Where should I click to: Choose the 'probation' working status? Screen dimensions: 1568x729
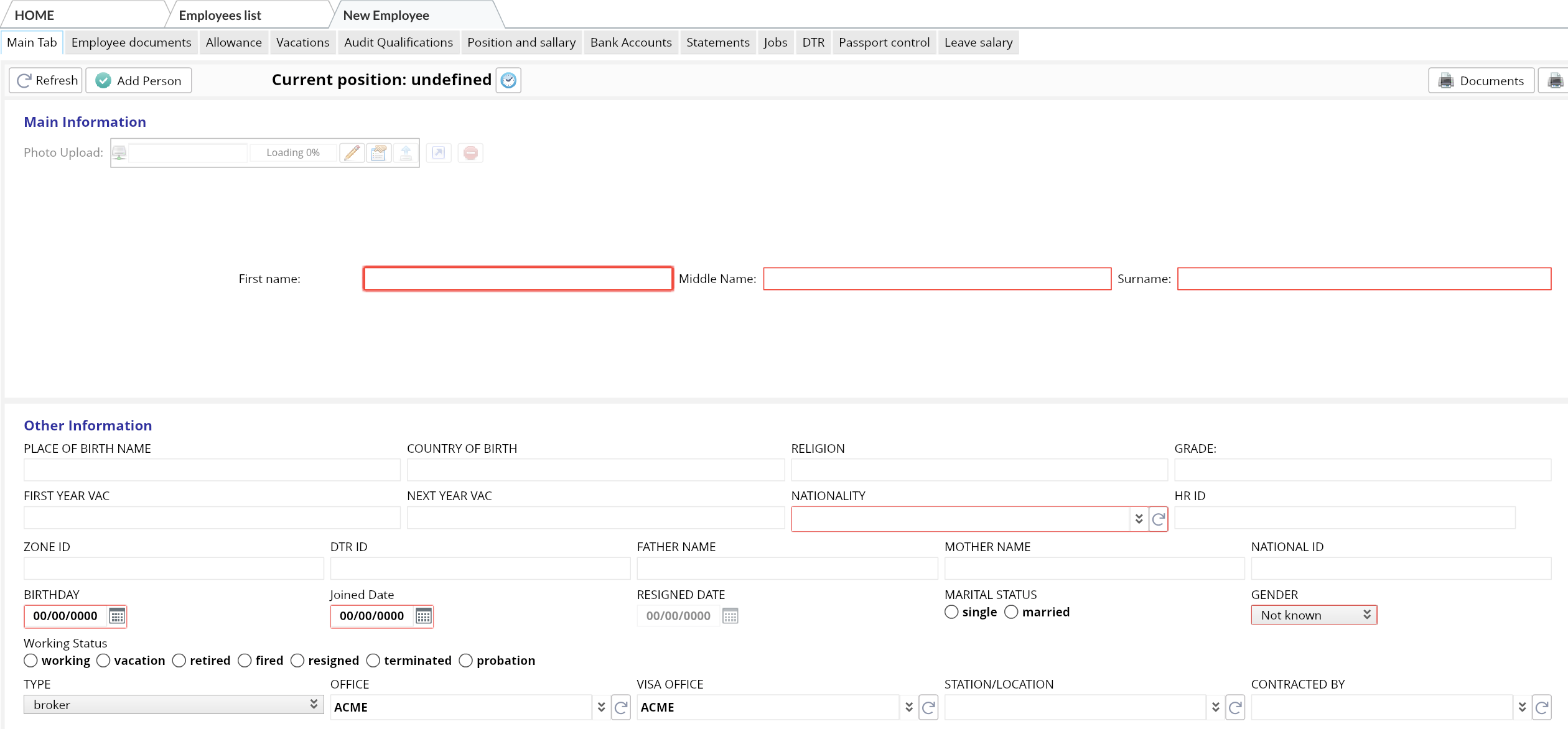465,660
